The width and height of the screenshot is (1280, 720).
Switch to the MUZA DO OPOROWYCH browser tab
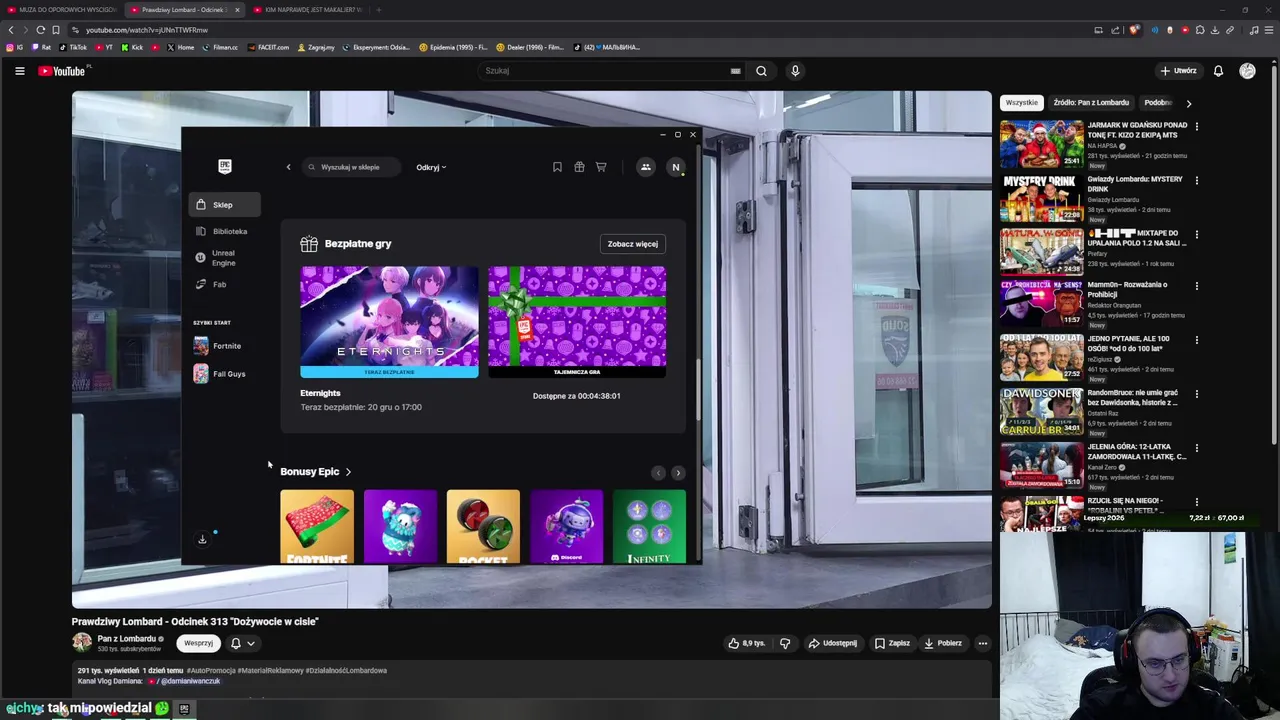[62, 10]
